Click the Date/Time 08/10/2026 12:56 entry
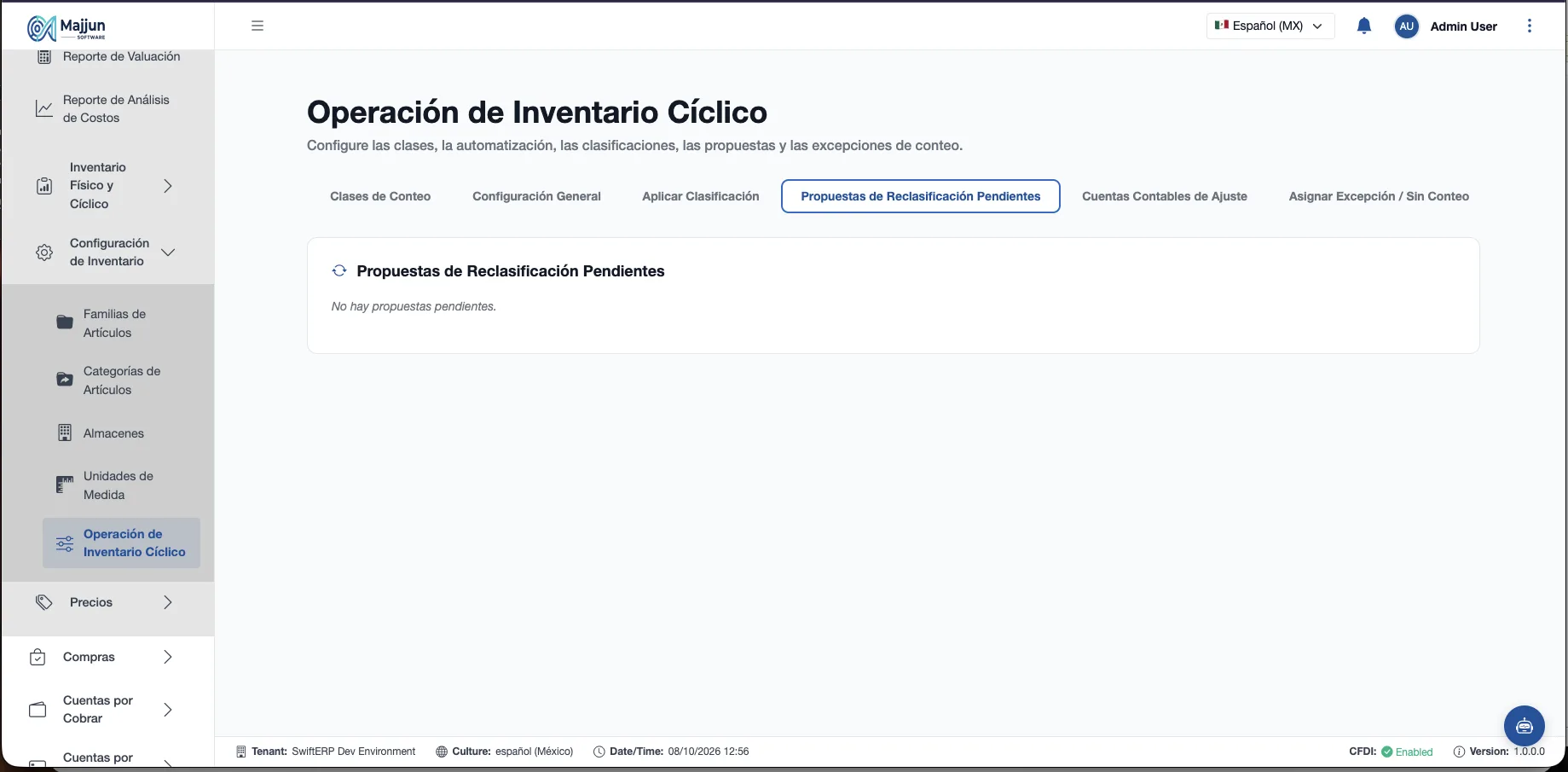Image resolution: width=1568 pixels, height=772 pixels. point(671,752)
